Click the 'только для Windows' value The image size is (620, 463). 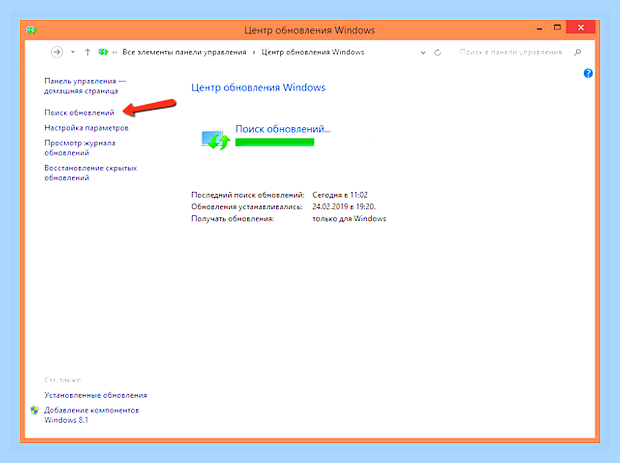349,219
